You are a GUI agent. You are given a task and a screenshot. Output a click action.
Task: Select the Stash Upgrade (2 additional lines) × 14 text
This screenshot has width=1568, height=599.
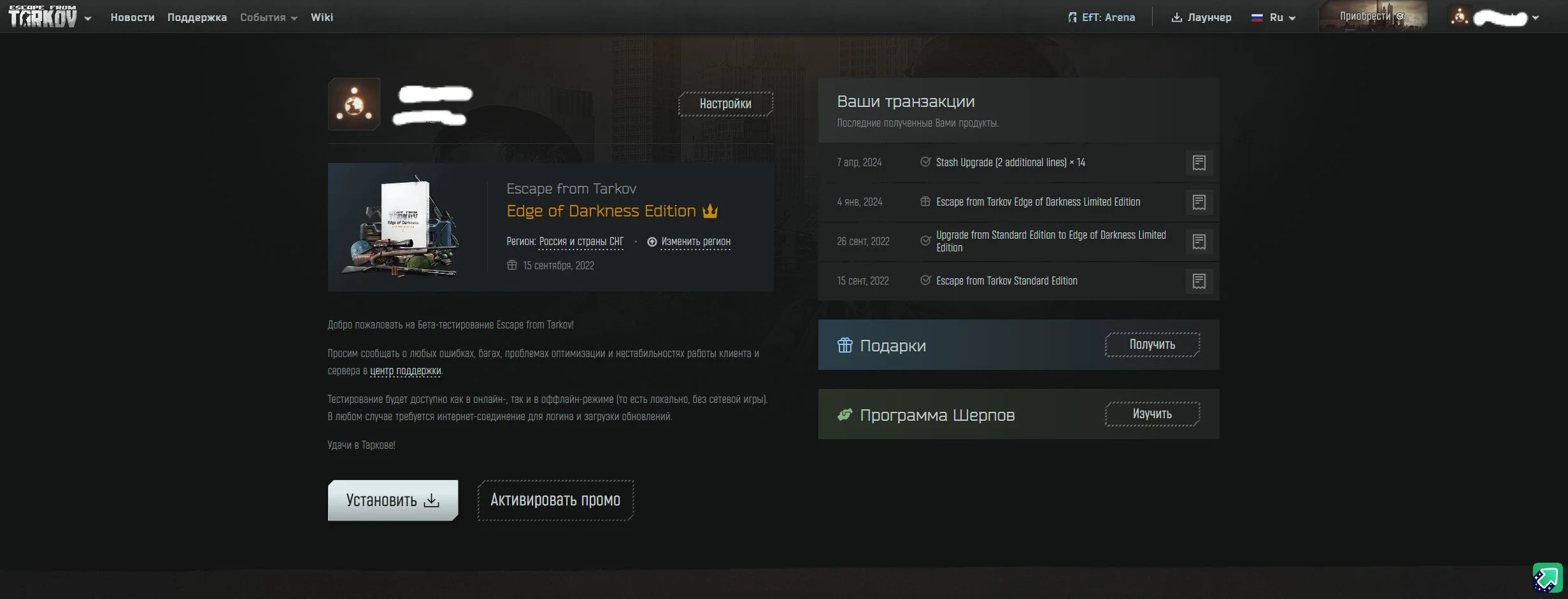coord(1011,162)
